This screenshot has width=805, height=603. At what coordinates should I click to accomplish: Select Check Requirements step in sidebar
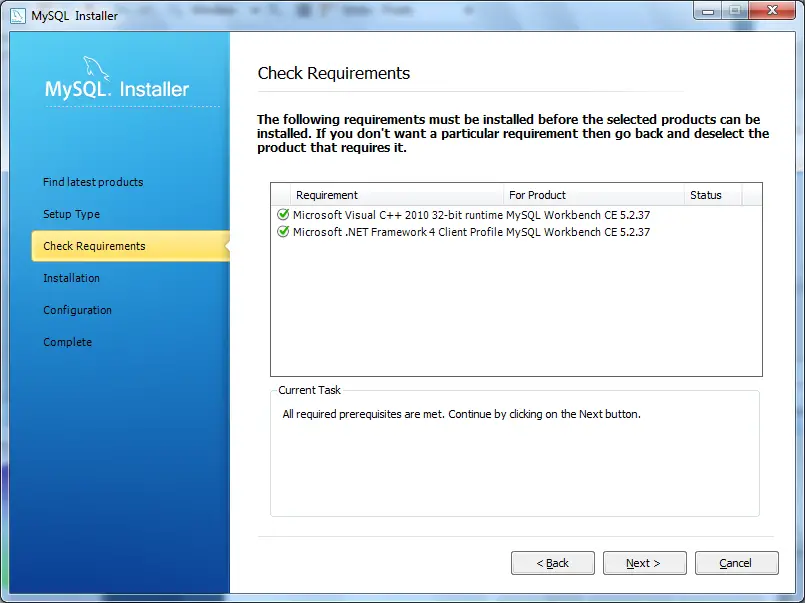tap(130, 246)
